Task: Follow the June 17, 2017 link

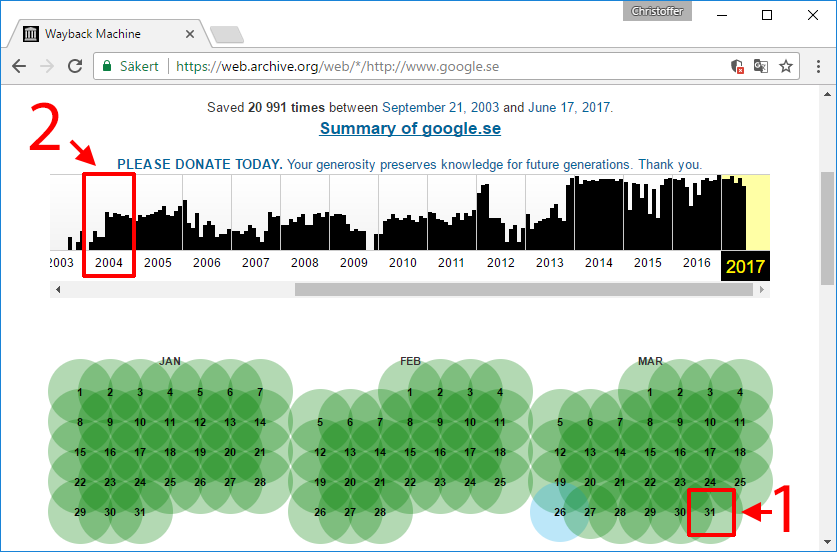Action: point(569,107)
